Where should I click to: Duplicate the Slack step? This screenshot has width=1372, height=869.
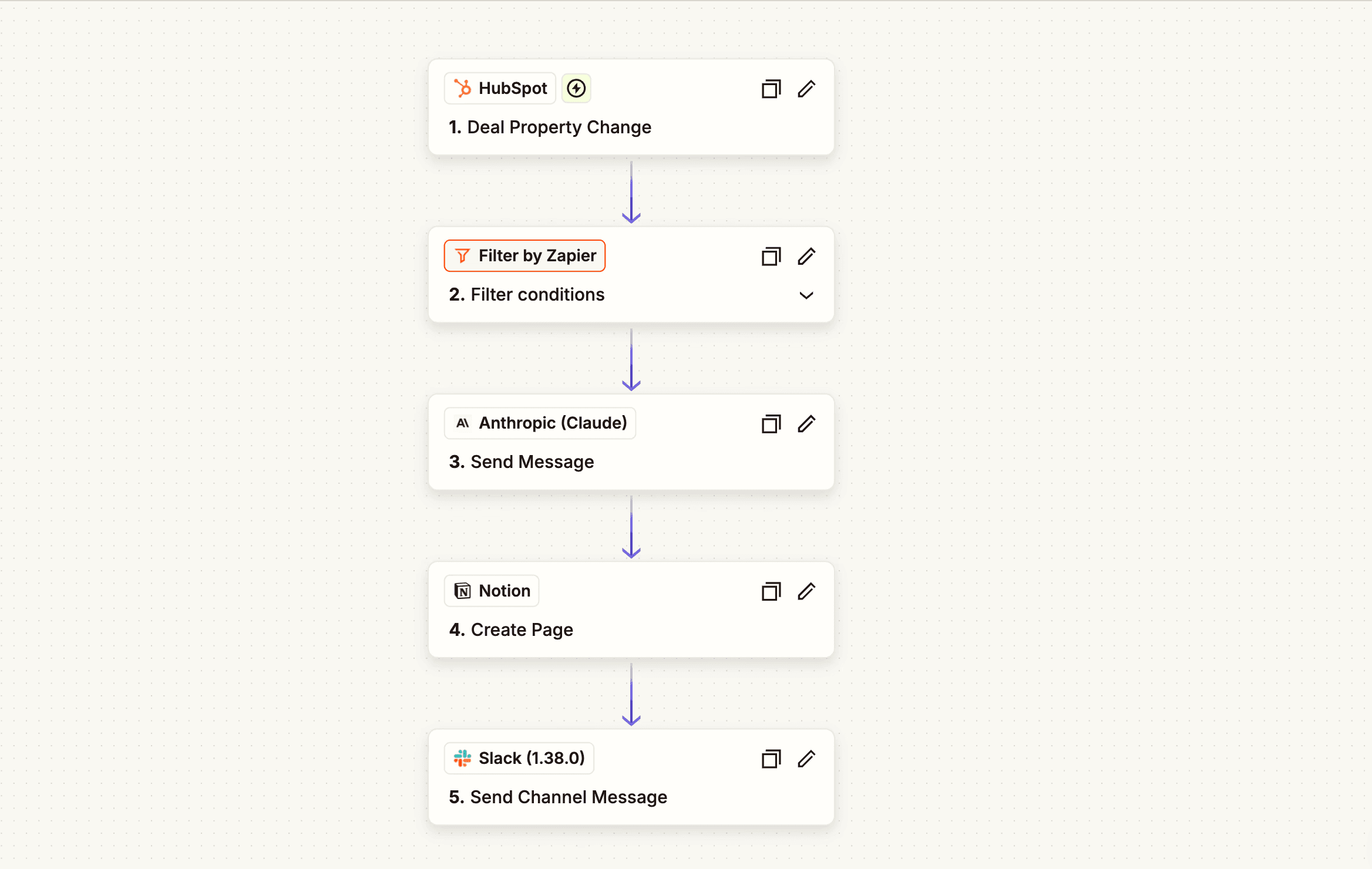tap(771, 759)
